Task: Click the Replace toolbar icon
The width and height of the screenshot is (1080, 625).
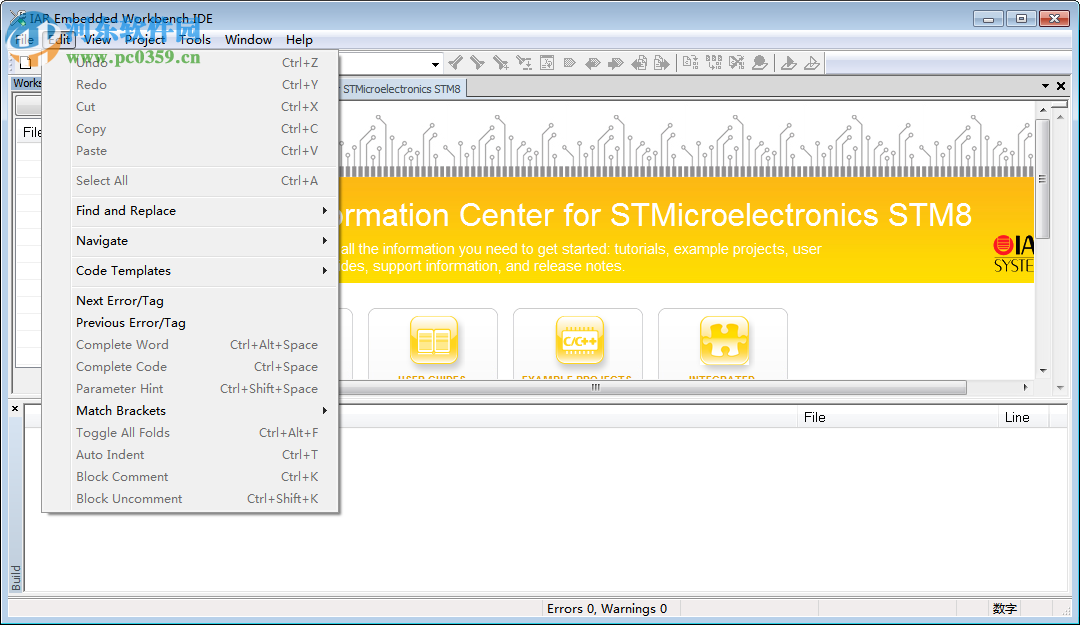Action: pos(546,63)
